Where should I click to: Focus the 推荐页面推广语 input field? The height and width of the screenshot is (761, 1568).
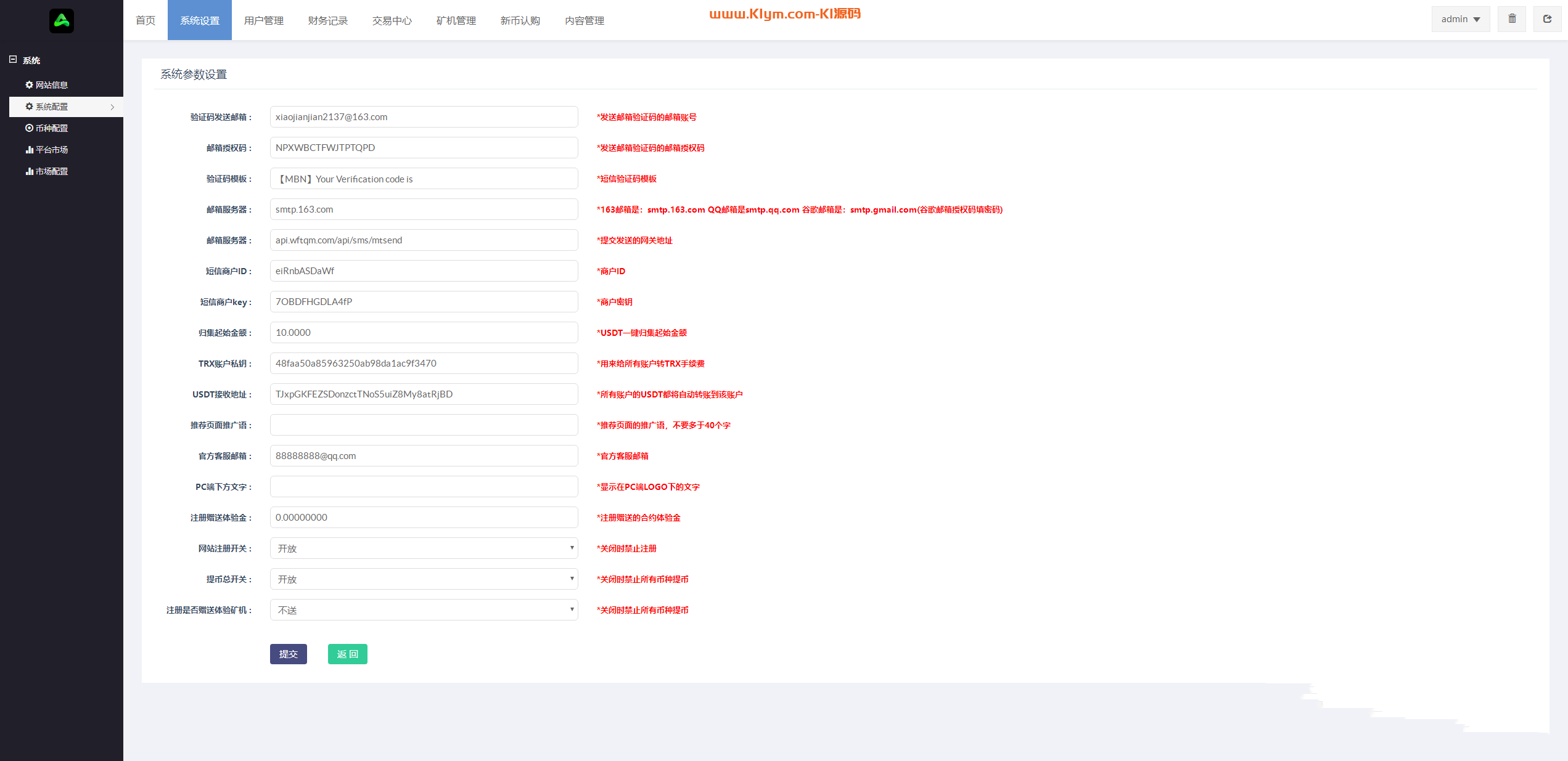point(424,425)
